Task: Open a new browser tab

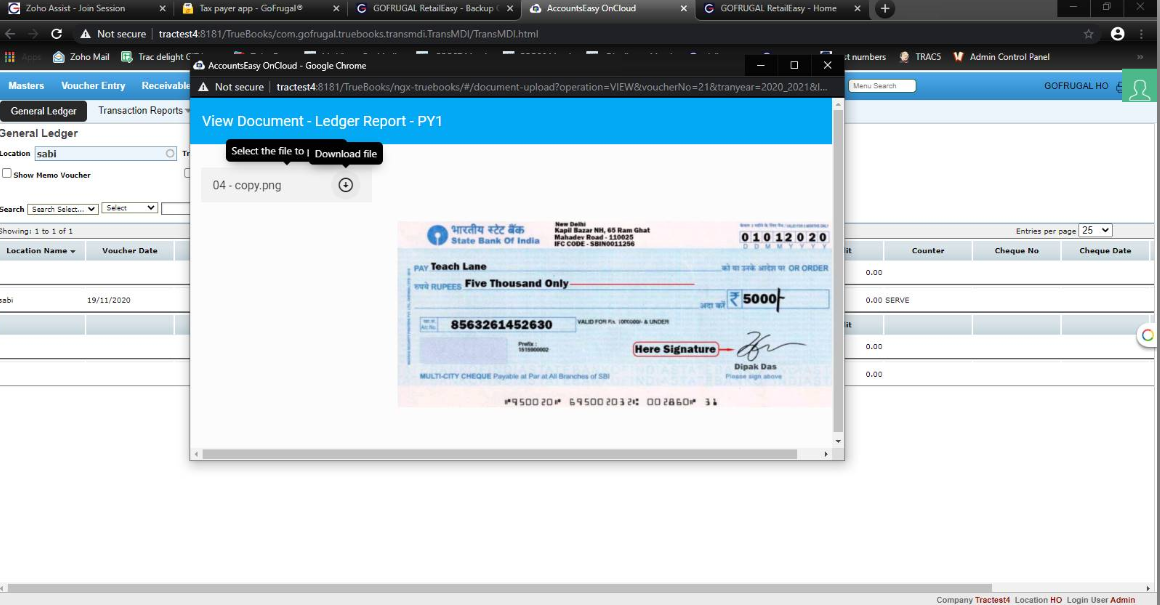Action: click(x=885, y=9)
